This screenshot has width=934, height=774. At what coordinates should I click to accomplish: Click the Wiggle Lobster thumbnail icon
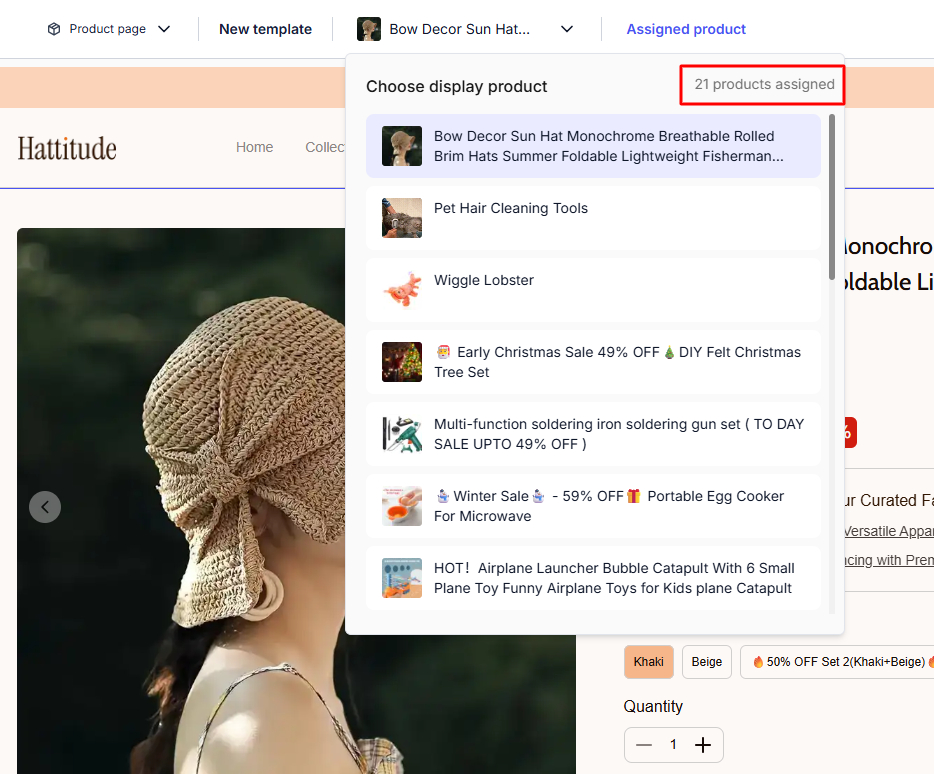402,290
